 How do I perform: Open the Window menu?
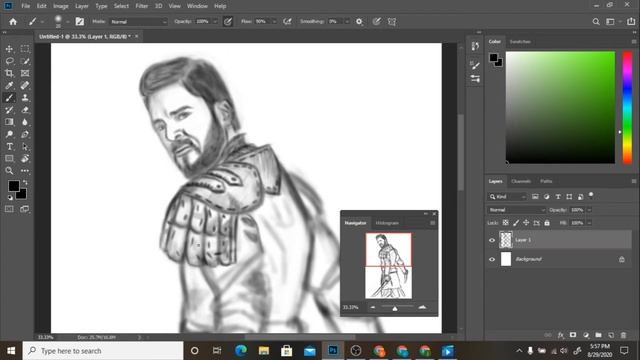click(x=197, y=6)
